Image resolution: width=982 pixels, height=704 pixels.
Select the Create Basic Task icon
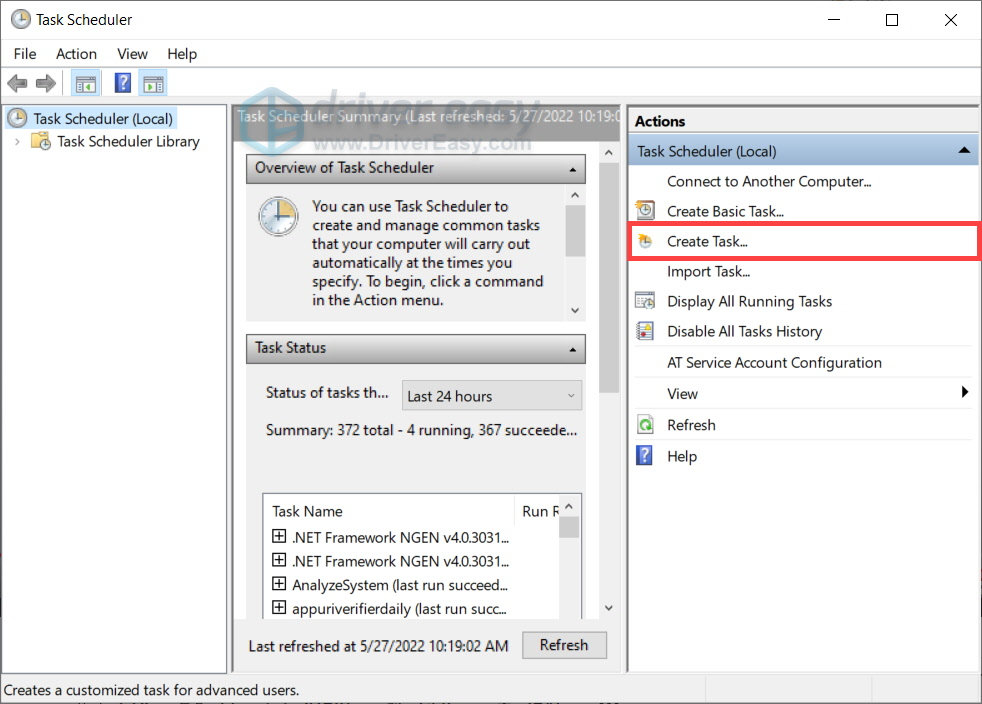point(645,211)
